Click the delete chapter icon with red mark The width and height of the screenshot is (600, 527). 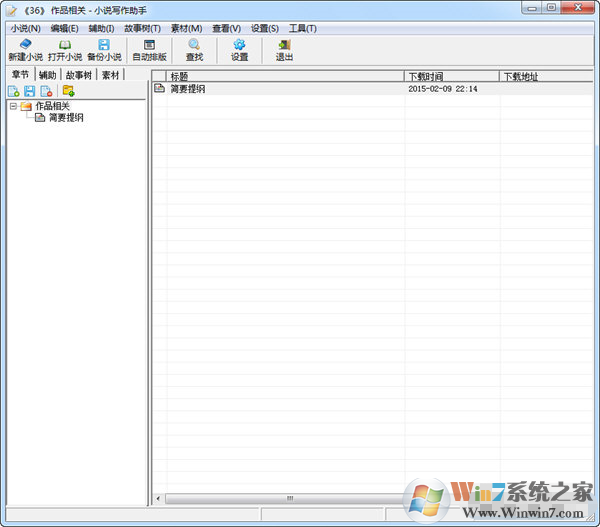click(x=46, y=91)
